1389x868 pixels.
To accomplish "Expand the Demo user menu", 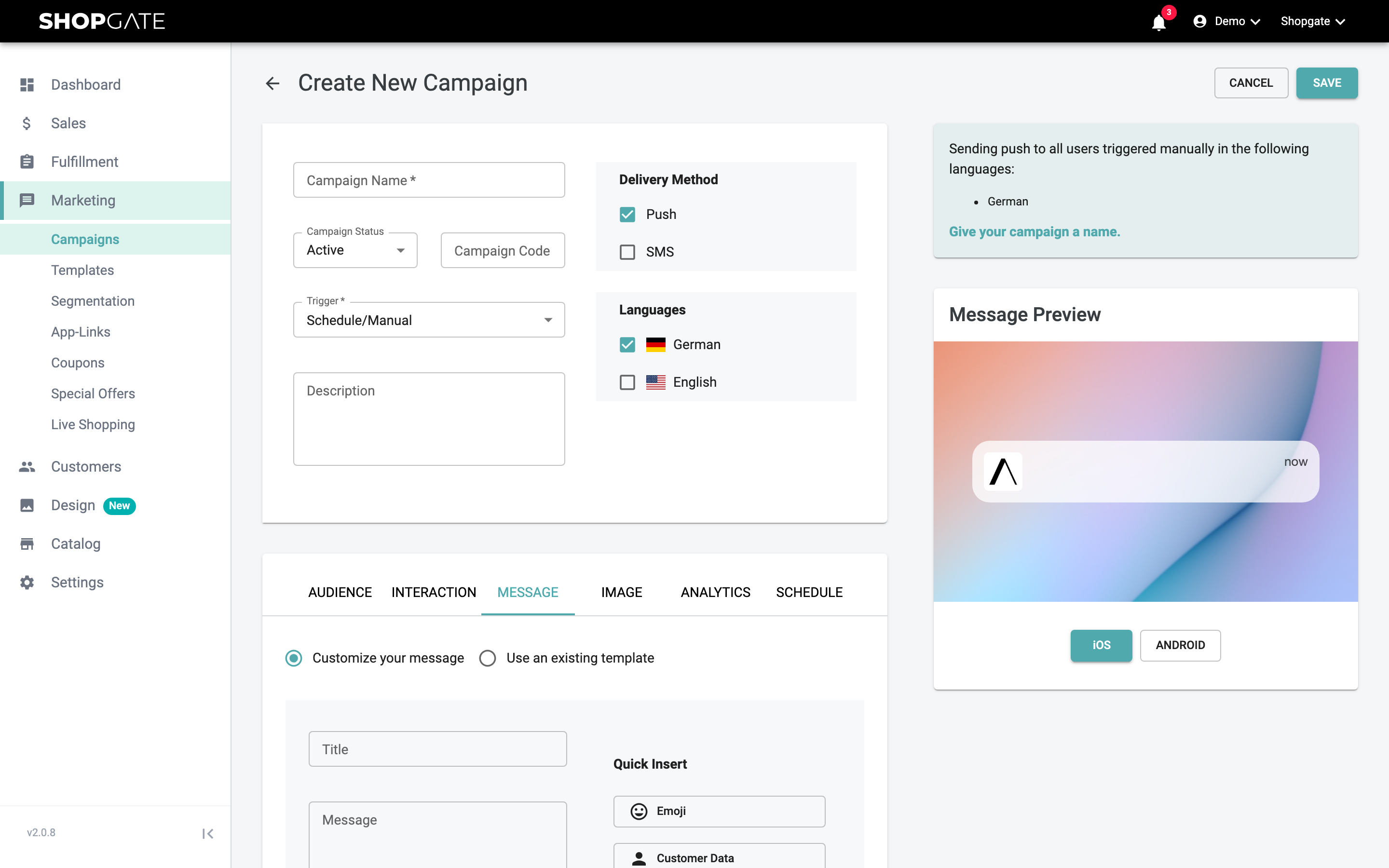I will tap(1226, 21).
